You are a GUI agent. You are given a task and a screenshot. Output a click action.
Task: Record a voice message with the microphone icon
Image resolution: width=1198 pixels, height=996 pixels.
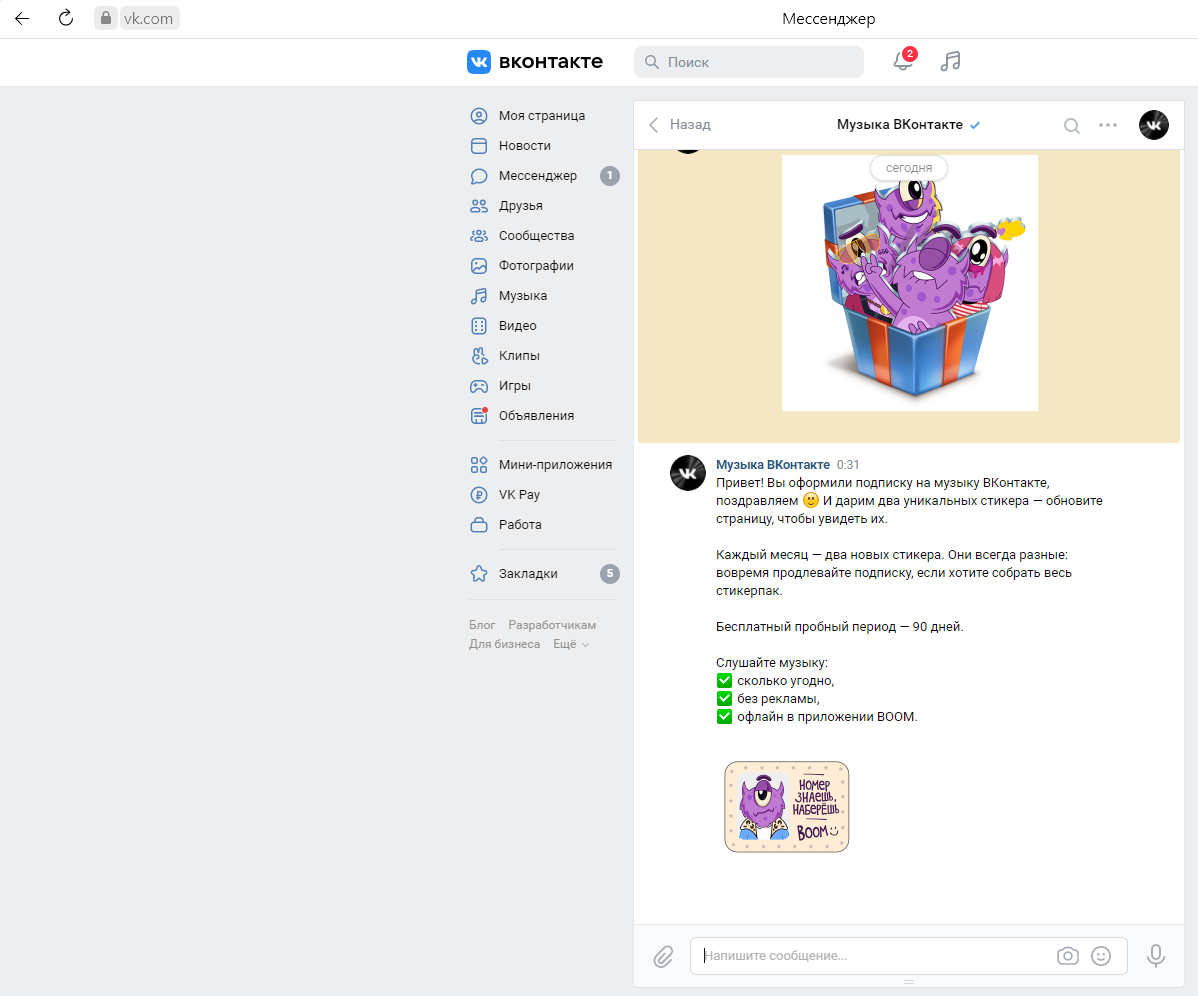pos(1156,956)
